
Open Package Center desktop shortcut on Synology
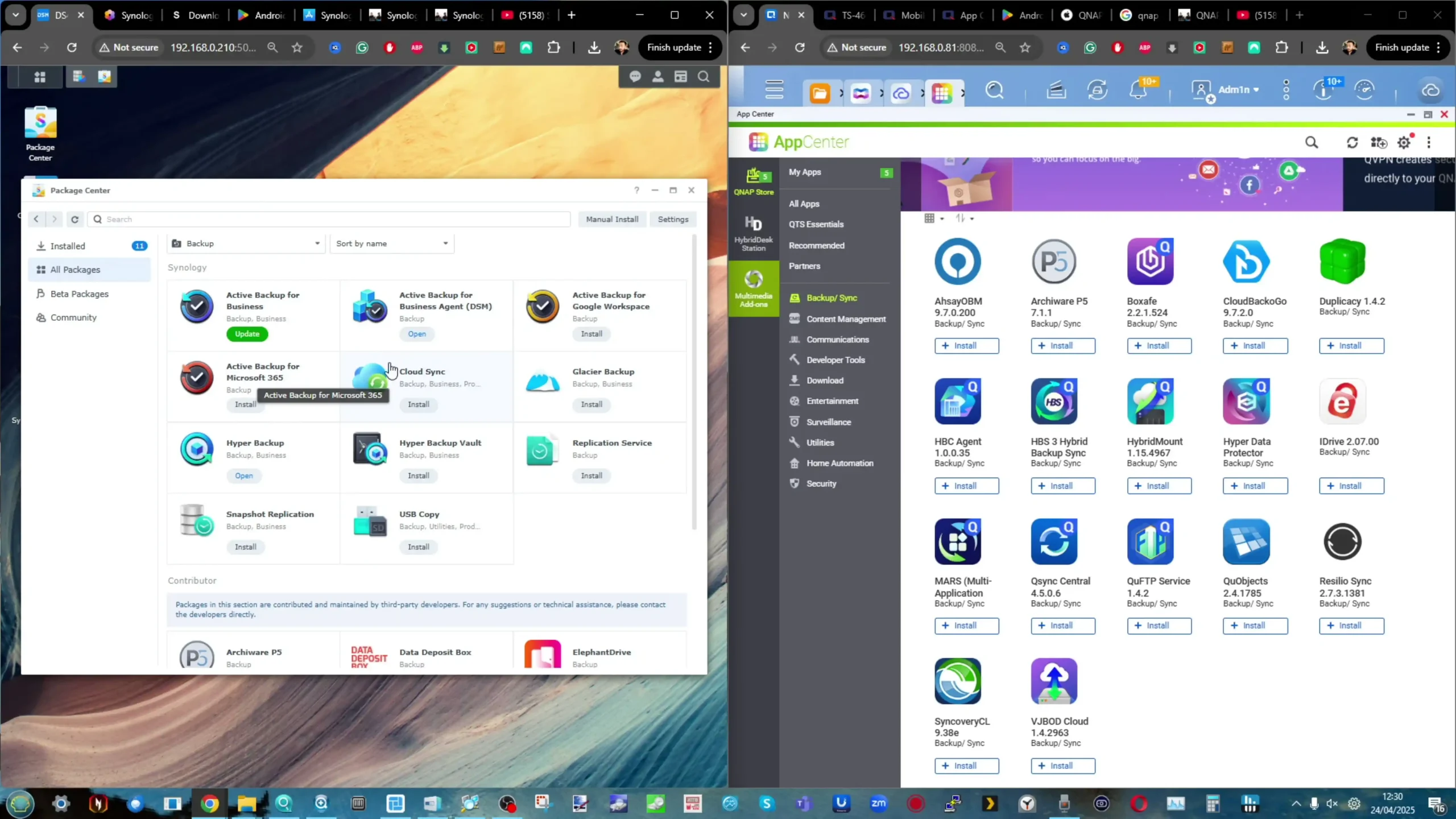40,134
